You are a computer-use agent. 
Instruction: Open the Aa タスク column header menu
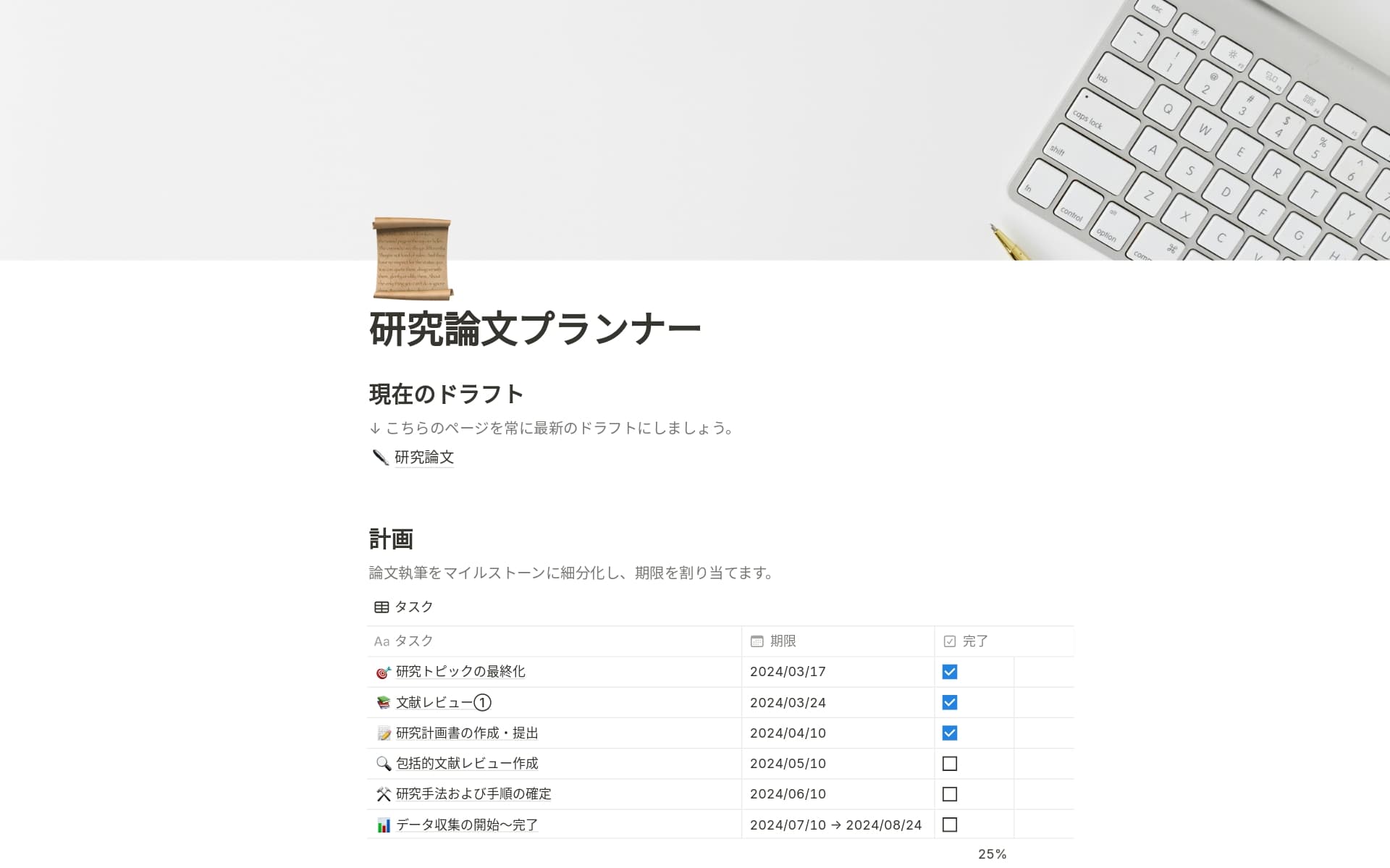[413, 641]
